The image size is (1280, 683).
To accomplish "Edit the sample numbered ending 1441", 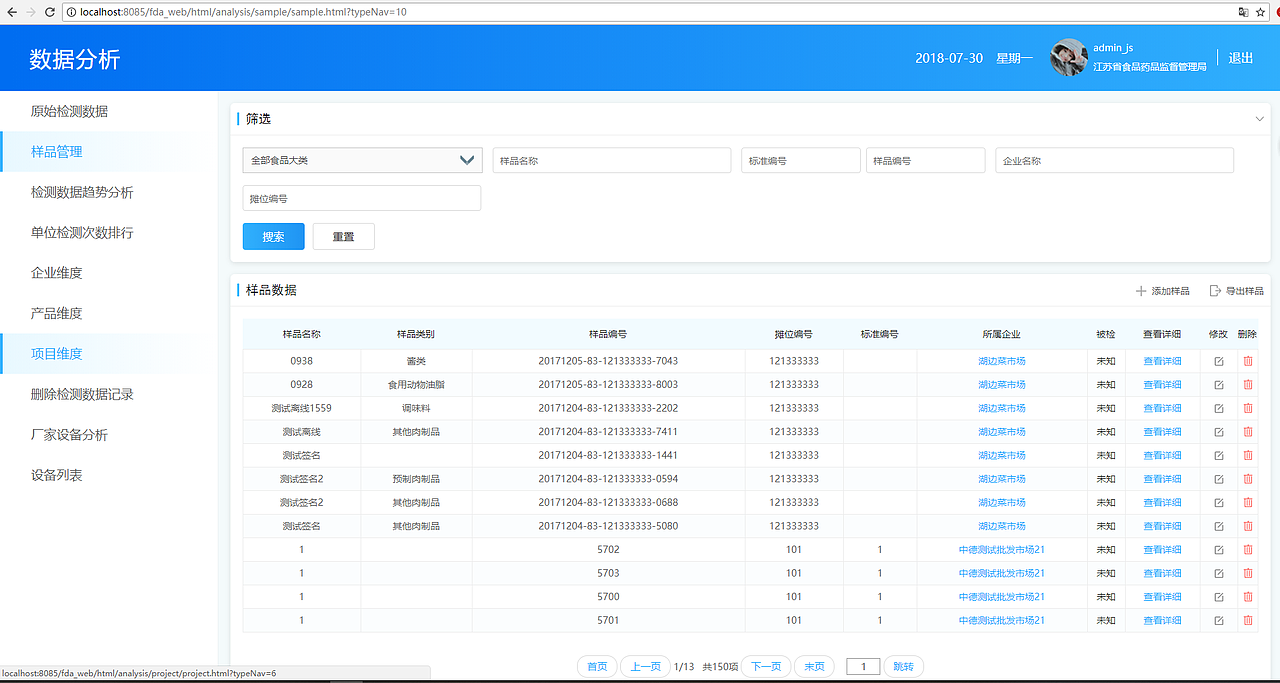I will (x=1218, y=455).
